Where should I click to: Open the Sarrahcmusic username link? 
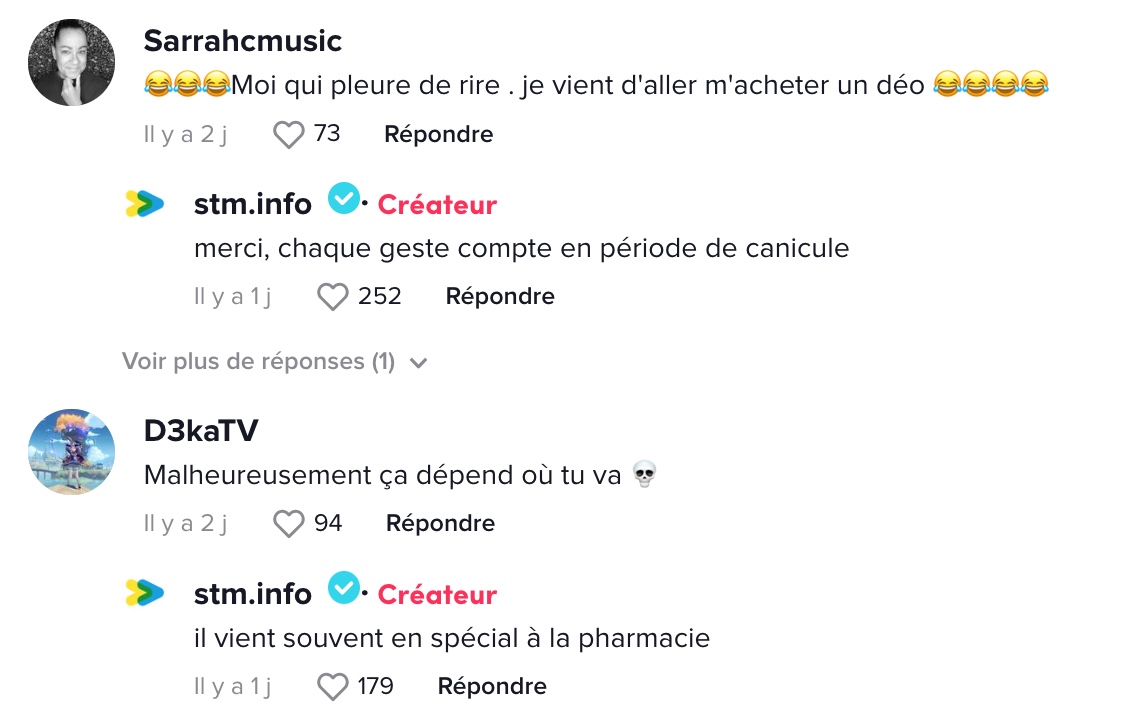242,41
